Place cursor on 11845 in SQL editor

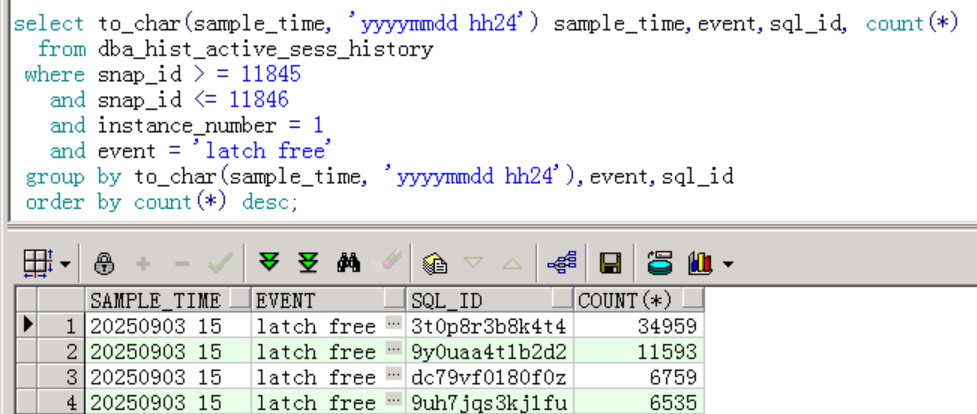click(x=271, y=74)
